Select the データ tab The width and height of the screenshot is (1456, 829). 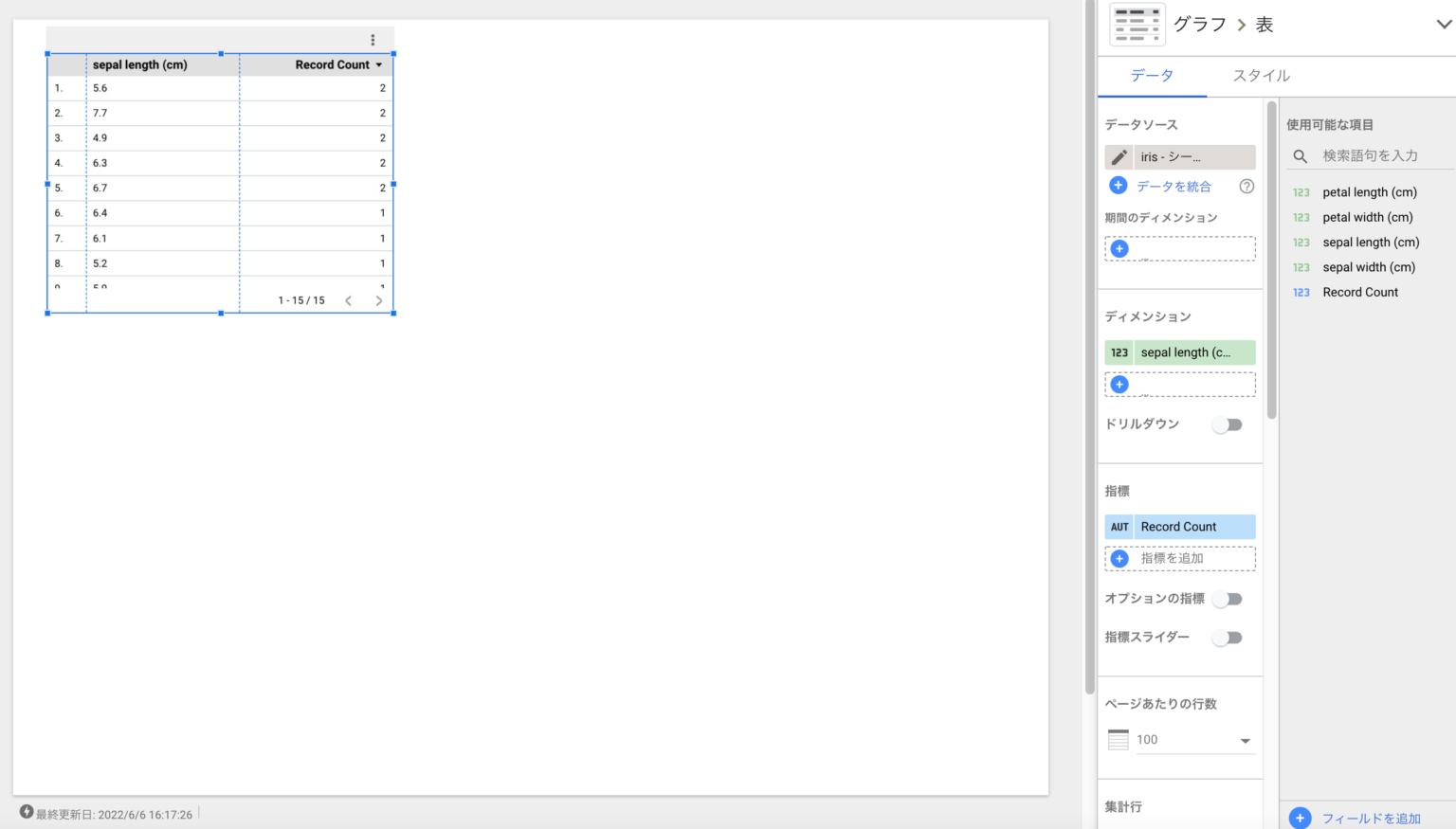coord(1152,76)
